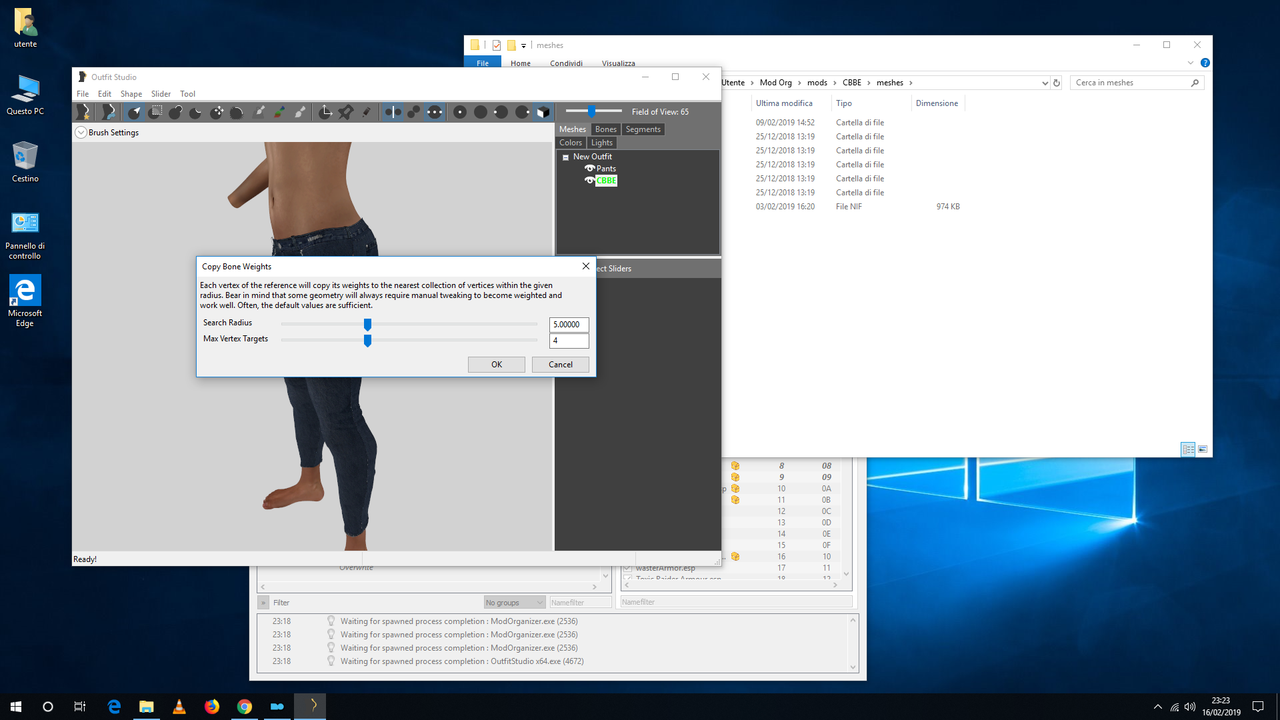
Task: Click mods in the Explorer address path
Action: pyautogui.click(x=817, y=83)
